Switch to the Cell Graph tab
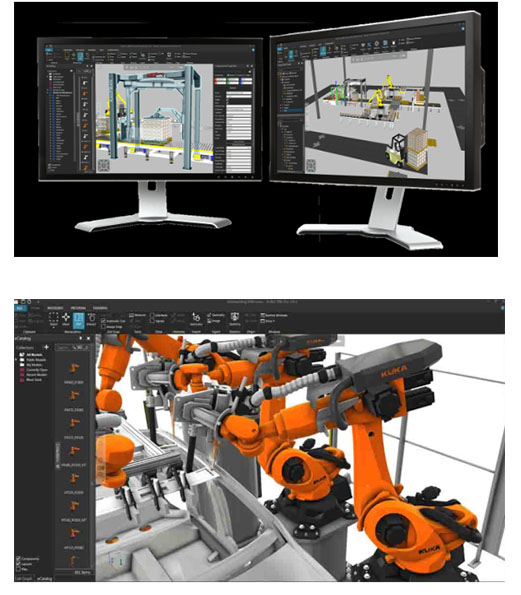The image size is (521, 595). [24, 578]
